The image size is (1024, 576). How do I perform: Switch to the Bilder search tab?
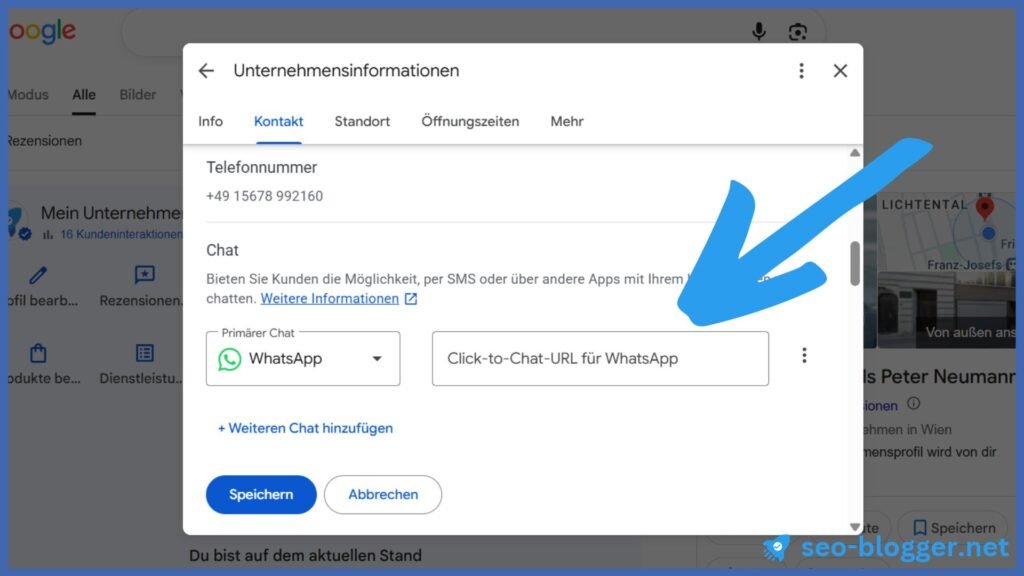[138, 95]
